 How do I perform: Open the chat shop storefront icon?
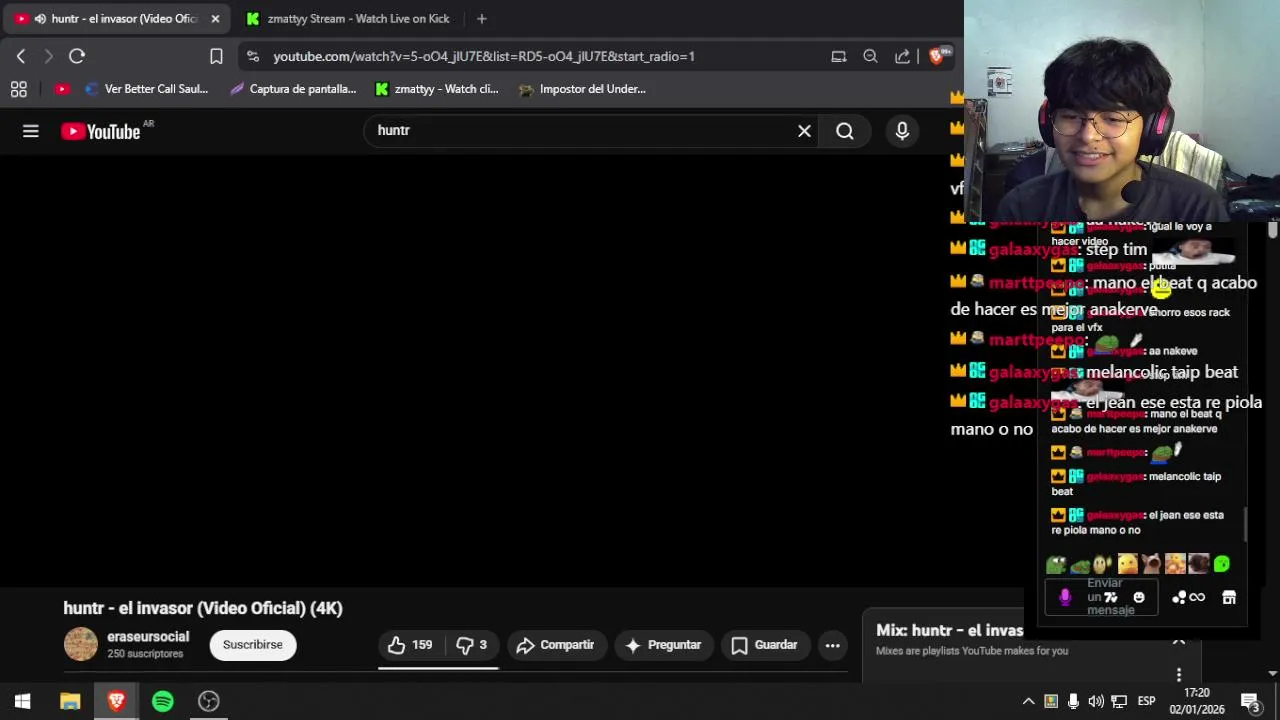point(1229,598)
